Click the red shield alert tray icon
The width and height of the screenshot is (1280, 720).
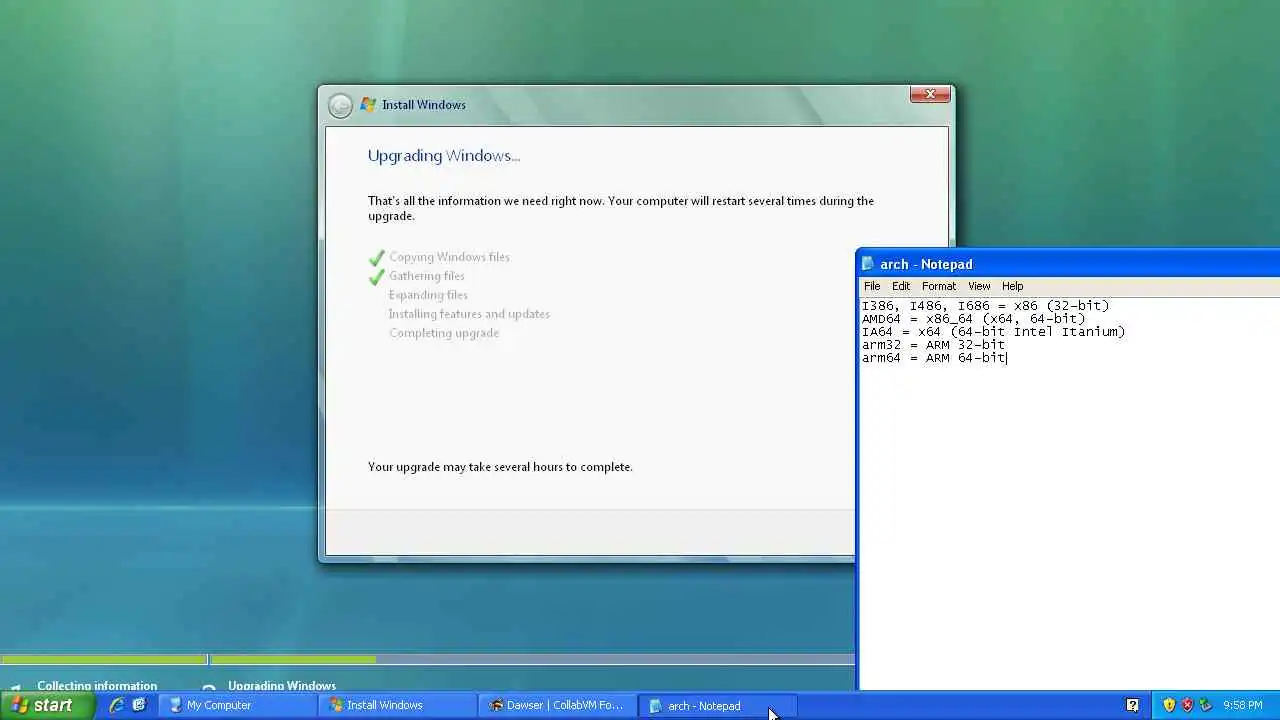click(x=1188, y=705)
